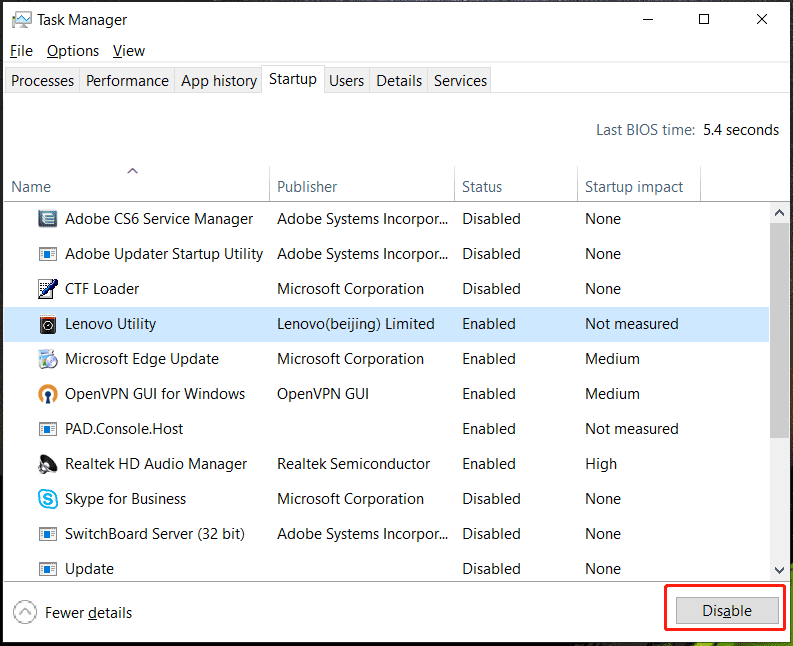Select Skype for Business entry name
Viewport: 793px width, 646px height.
(125, 499)
